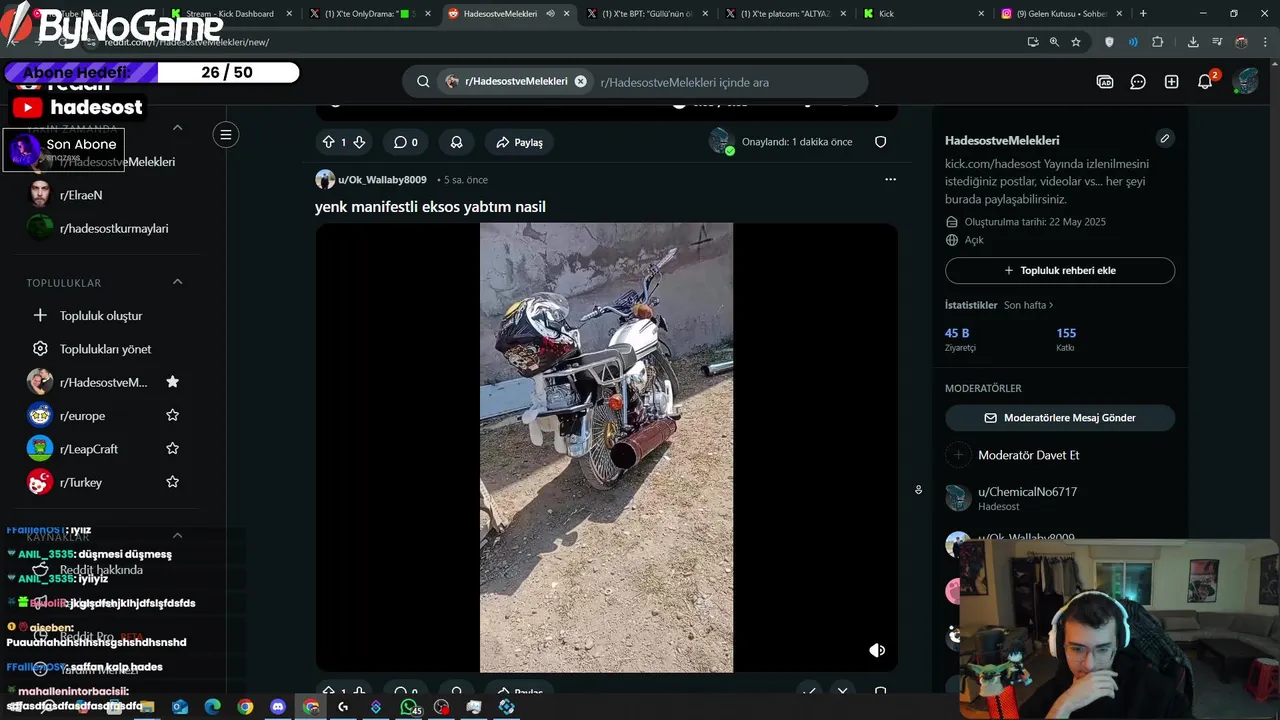
Task: Click the Paylaş share button on top post
Action: [x=519, y=142]
